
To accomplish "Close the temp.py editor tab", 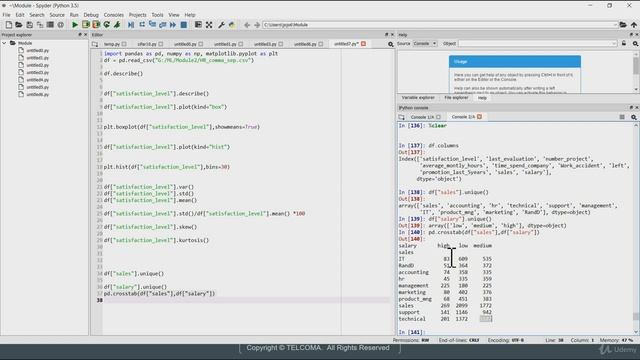I will click(x=124, y=44).
